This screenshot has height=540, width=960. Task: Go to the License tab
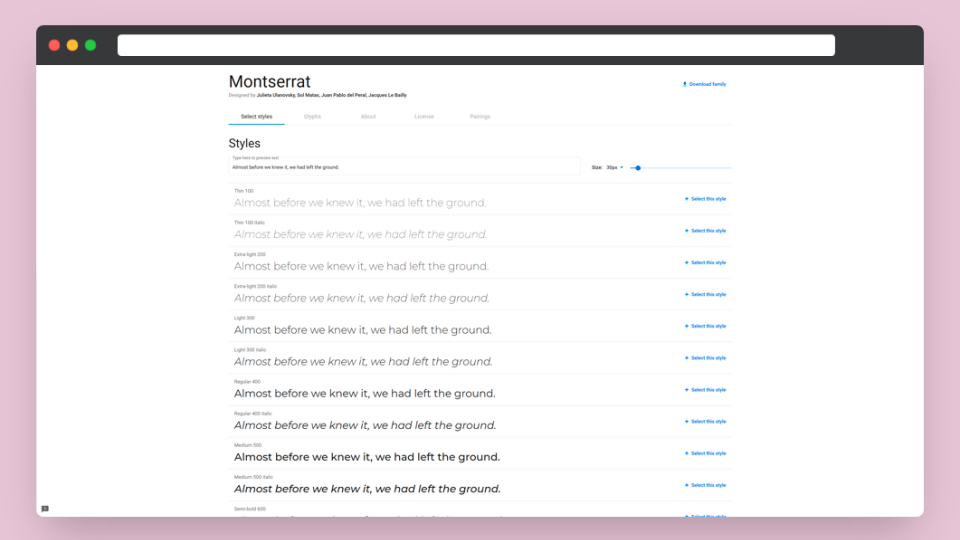[x=424, y=116]
